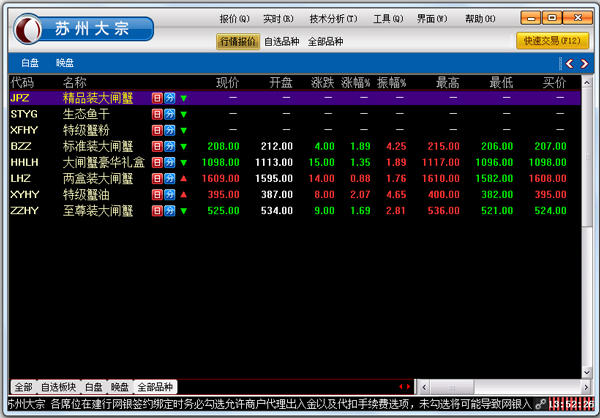Switch to 自选品种 view
This screenshot has height=418, width=600.
click(x=282, y=41)
